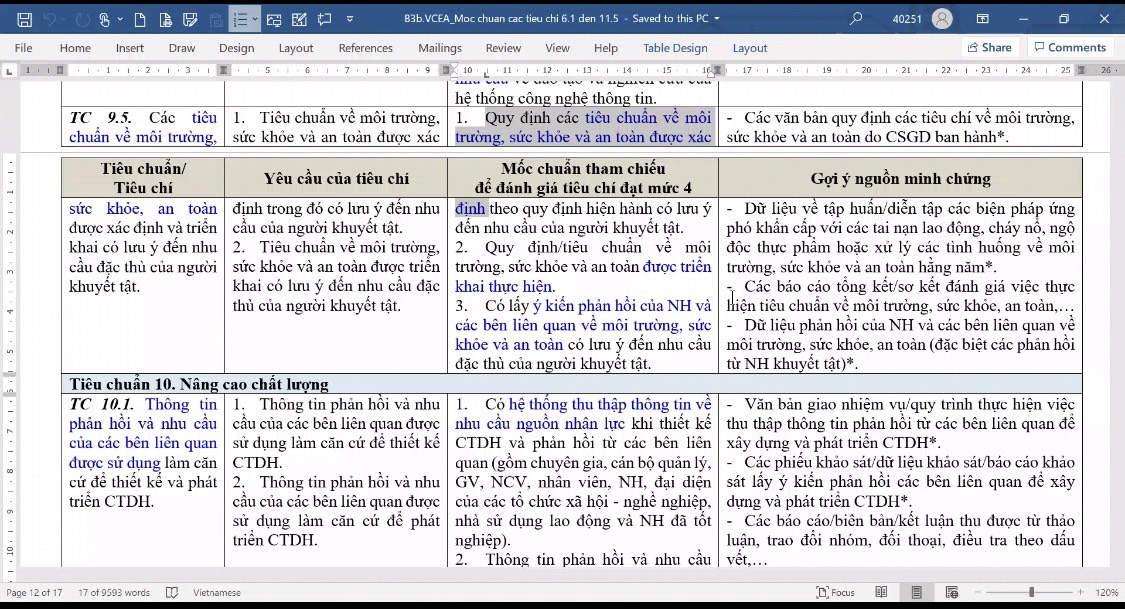Create a new blank document icon
The width and height of the screenshot is (1125, 609).
[x=140, y=19]
